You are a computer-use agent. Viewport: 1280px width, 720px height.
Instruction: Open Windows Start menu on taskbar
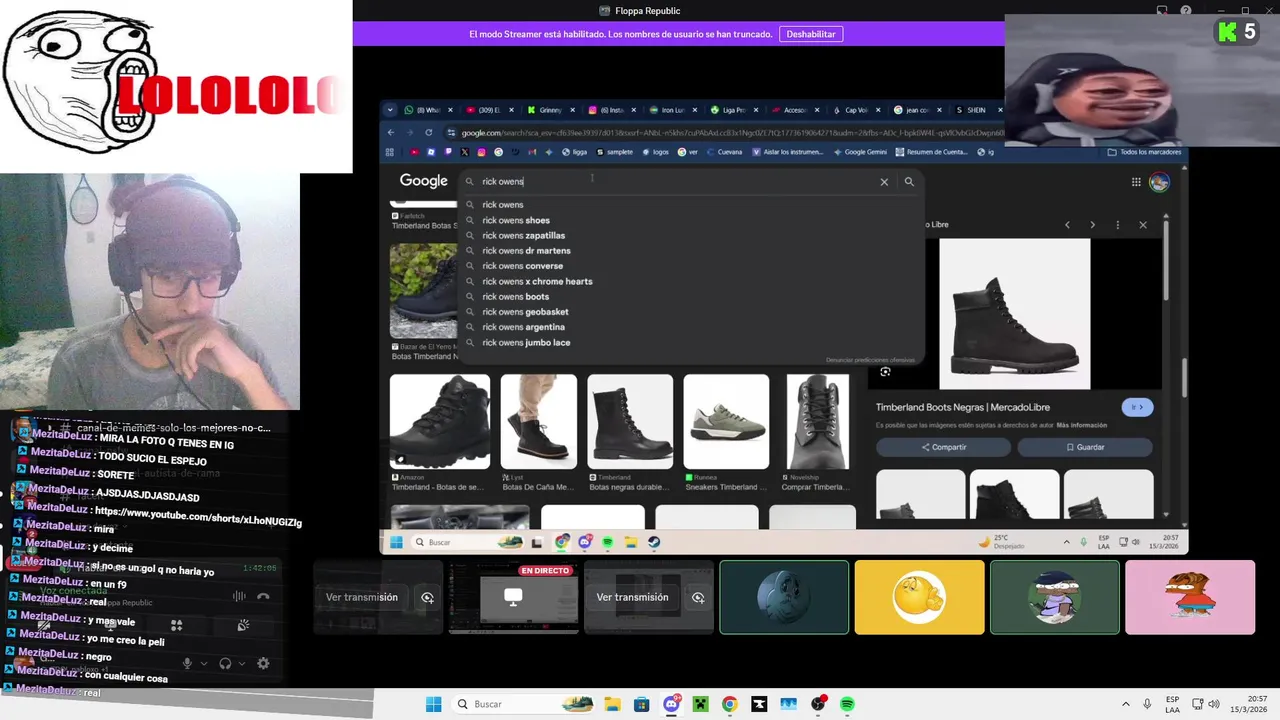433,704
